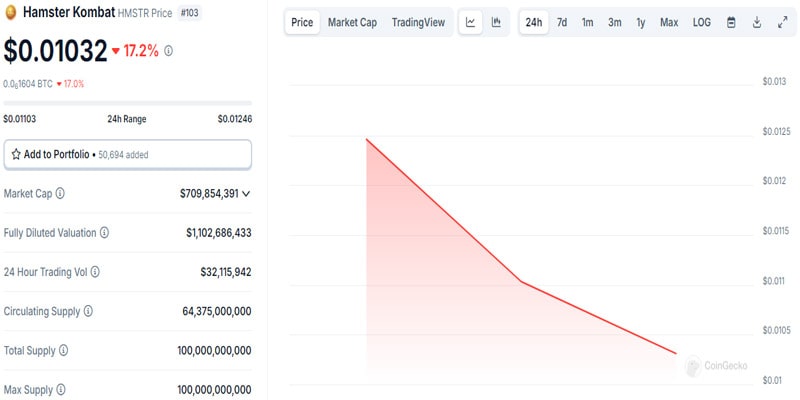Open 24 Hour Trading Vol info icon
Image resolution: width=800 pixels, height=400 pixels.
(x=95, y=272)
